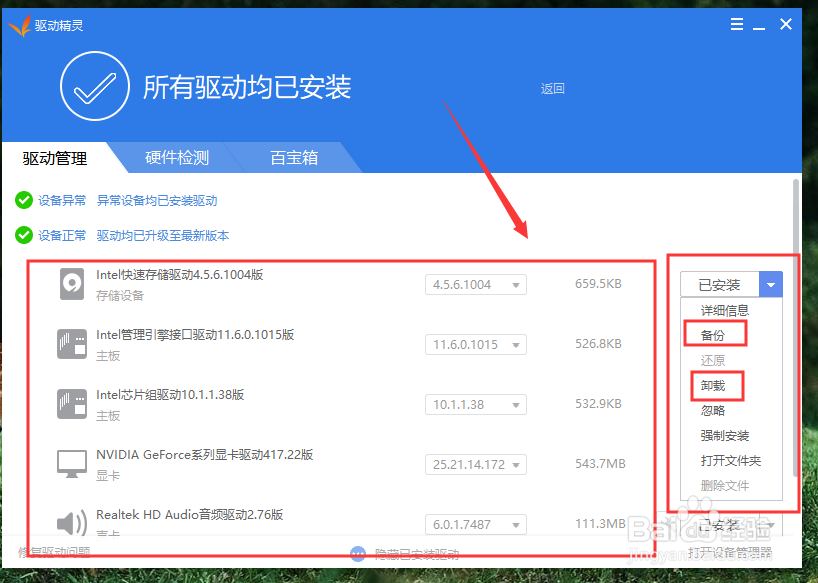Click the 设备正常 label

coord(62,236)
